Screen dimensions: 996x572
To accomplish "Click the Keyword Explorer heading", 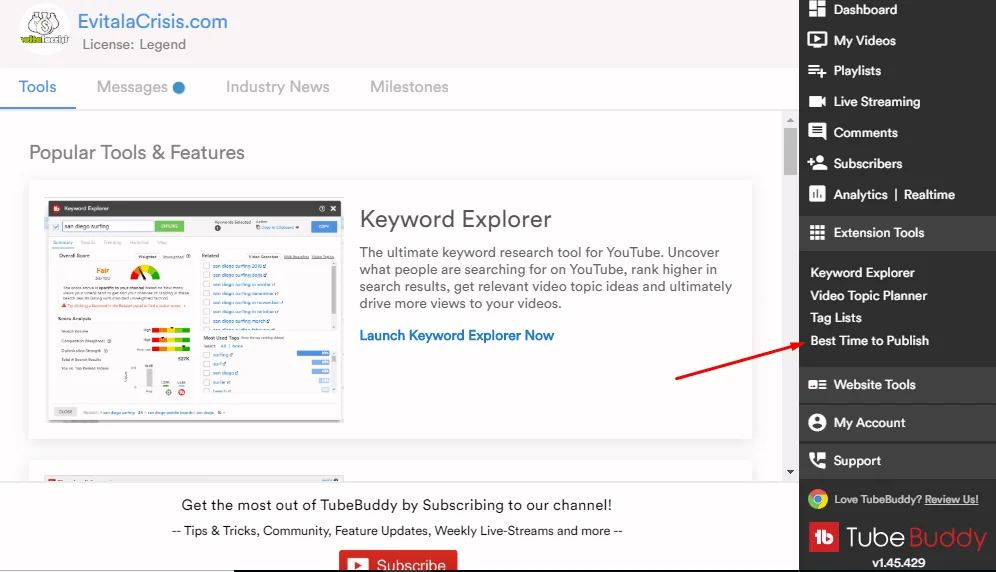I will [455, 219].
